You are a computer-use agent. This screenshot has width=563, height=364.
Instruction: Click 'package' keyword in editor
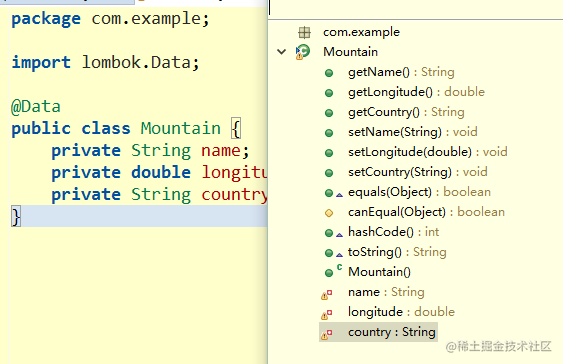pyautogui.click(x=46, y=19)
